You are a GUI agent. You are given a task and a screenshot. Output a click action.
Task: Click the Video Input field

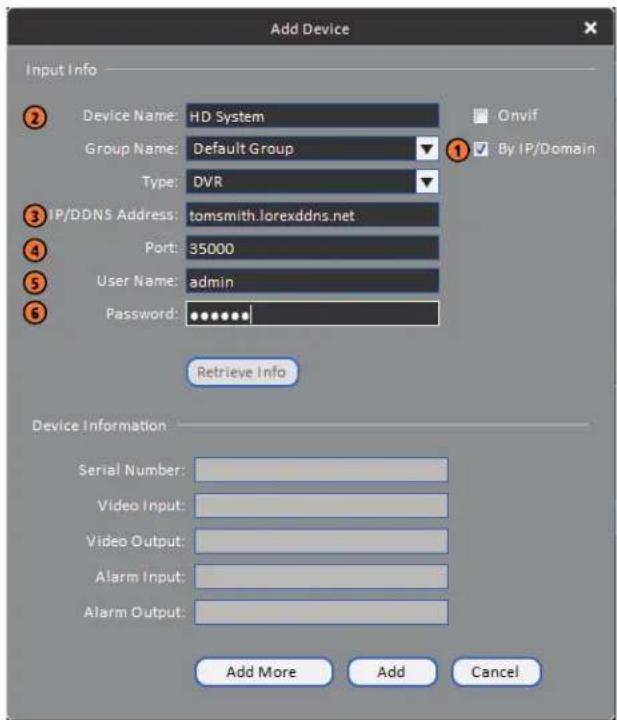321,506
